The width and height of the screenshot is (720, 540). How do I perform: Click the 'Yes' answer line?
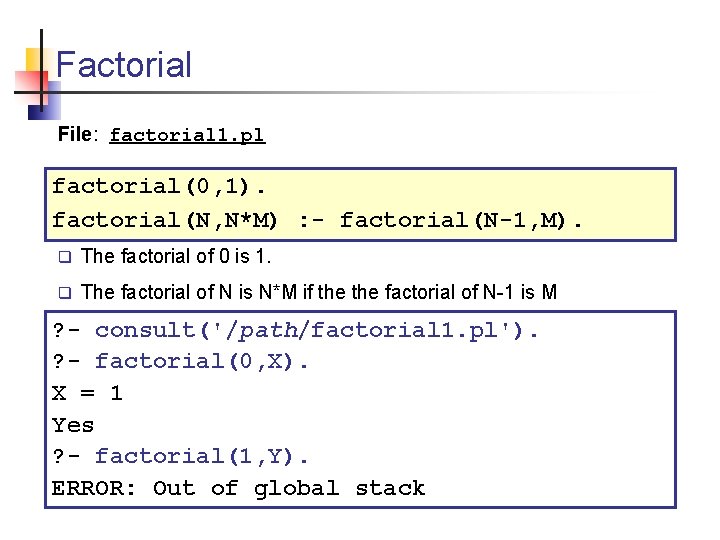click(73, 425)
